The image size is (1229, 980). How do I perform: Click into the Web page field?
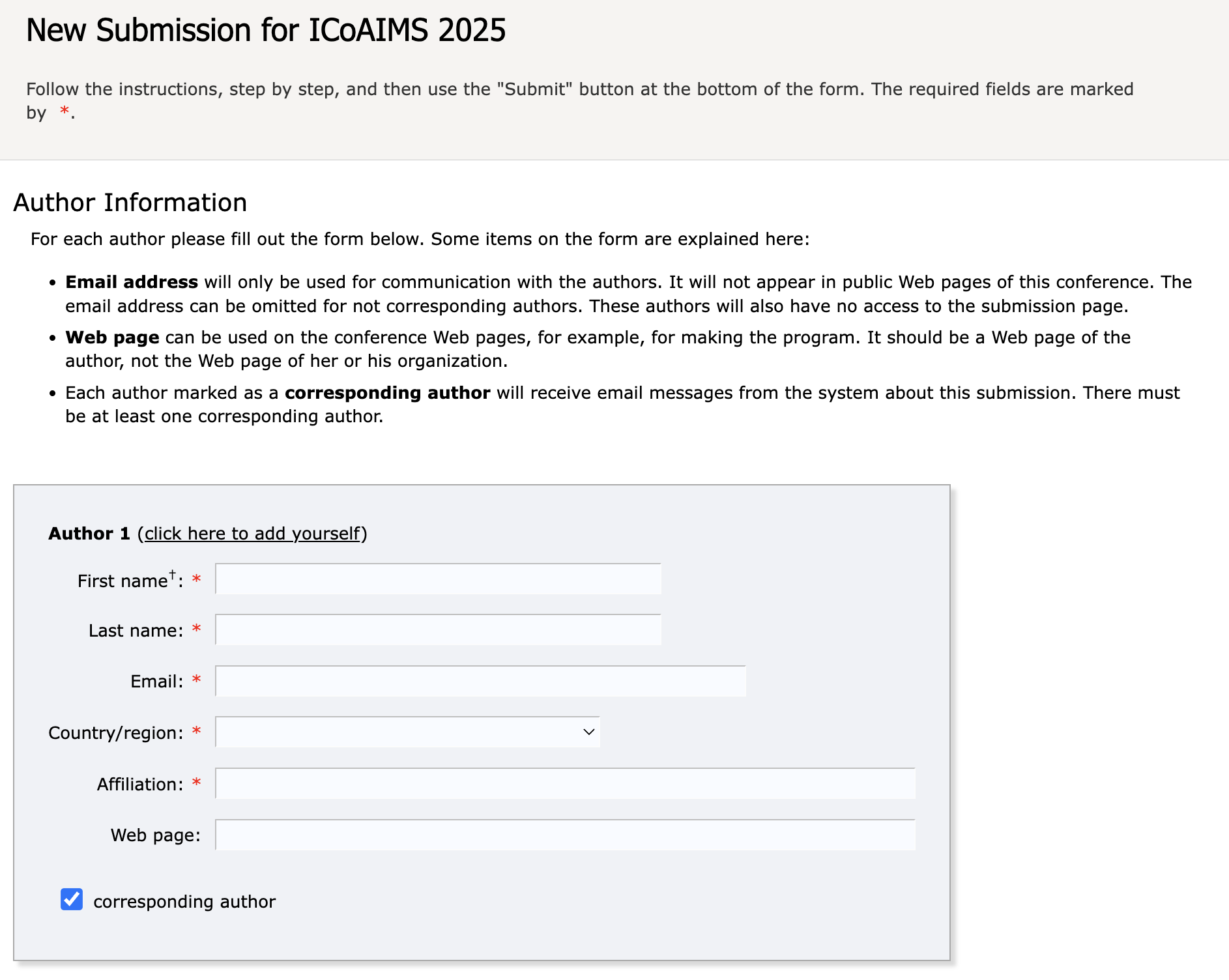[566, 835]
